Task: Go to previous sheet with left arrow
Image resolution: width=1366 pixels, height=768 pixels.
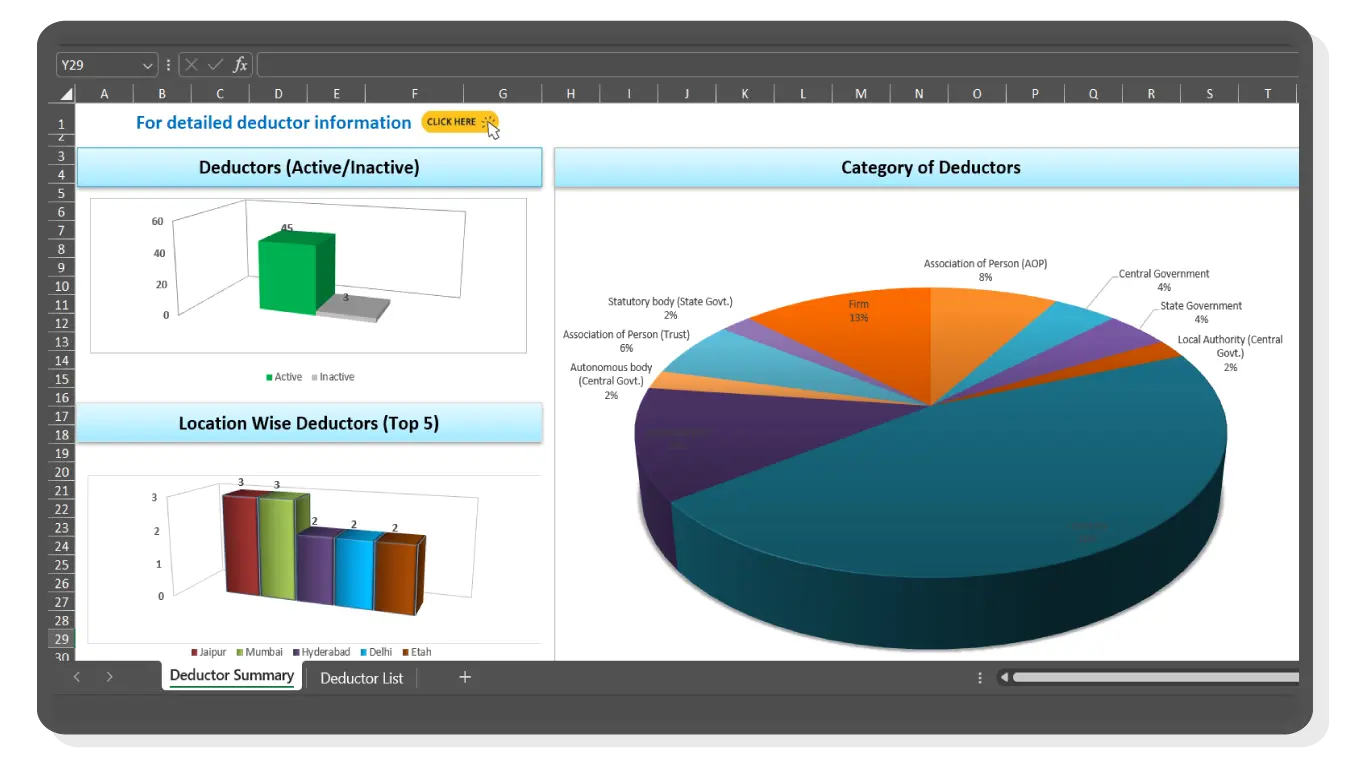Action: [77, 677]
